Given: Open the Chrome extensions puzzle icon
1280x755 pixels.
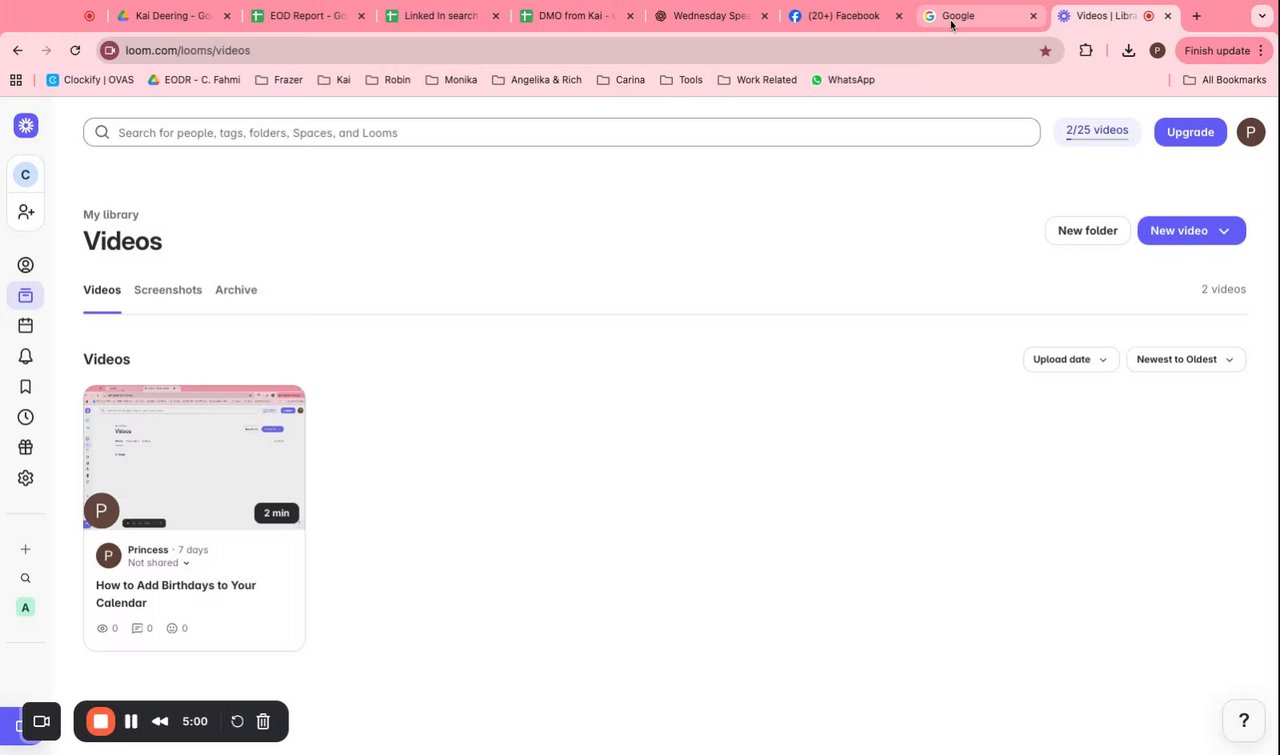Looking at the screenshot, I should click(x=1086, y=50).
